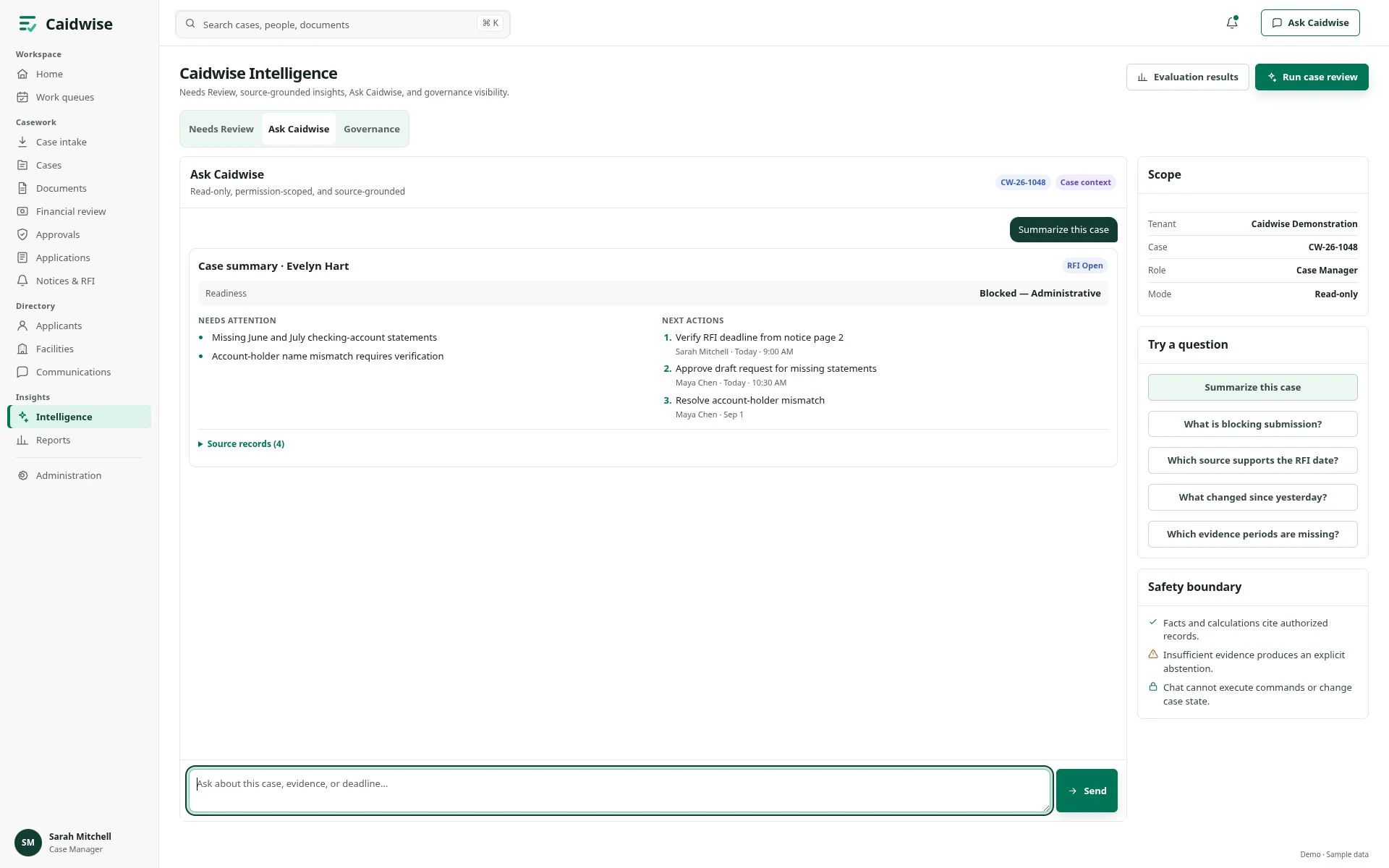Image resolution: width=1389 pixels, height=868 pixels.
Task: Choose 'Summarize this case' suggested question
Action: (x=1252, y=387)
